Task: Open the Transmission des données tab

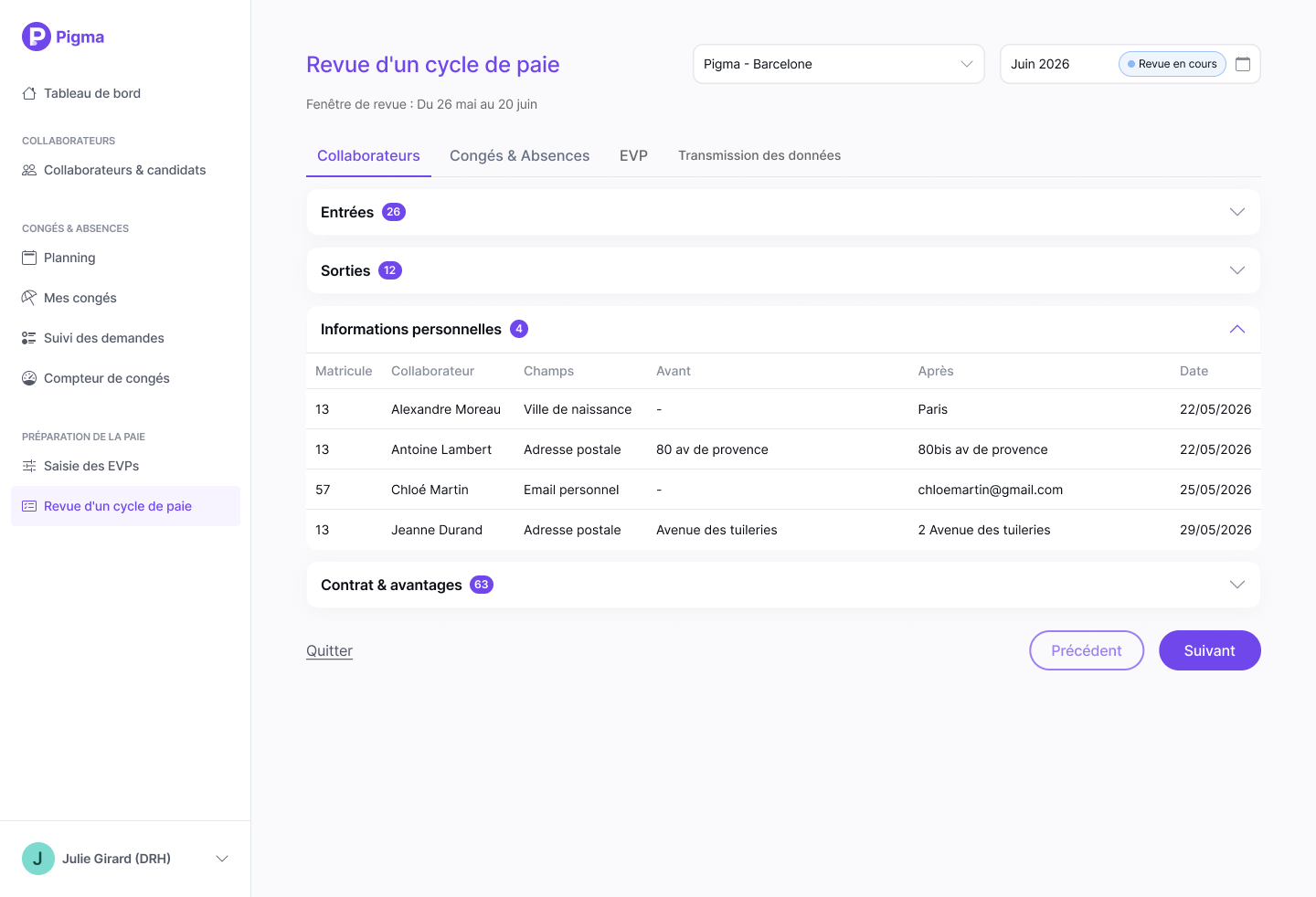Action: tap(759, 155)
